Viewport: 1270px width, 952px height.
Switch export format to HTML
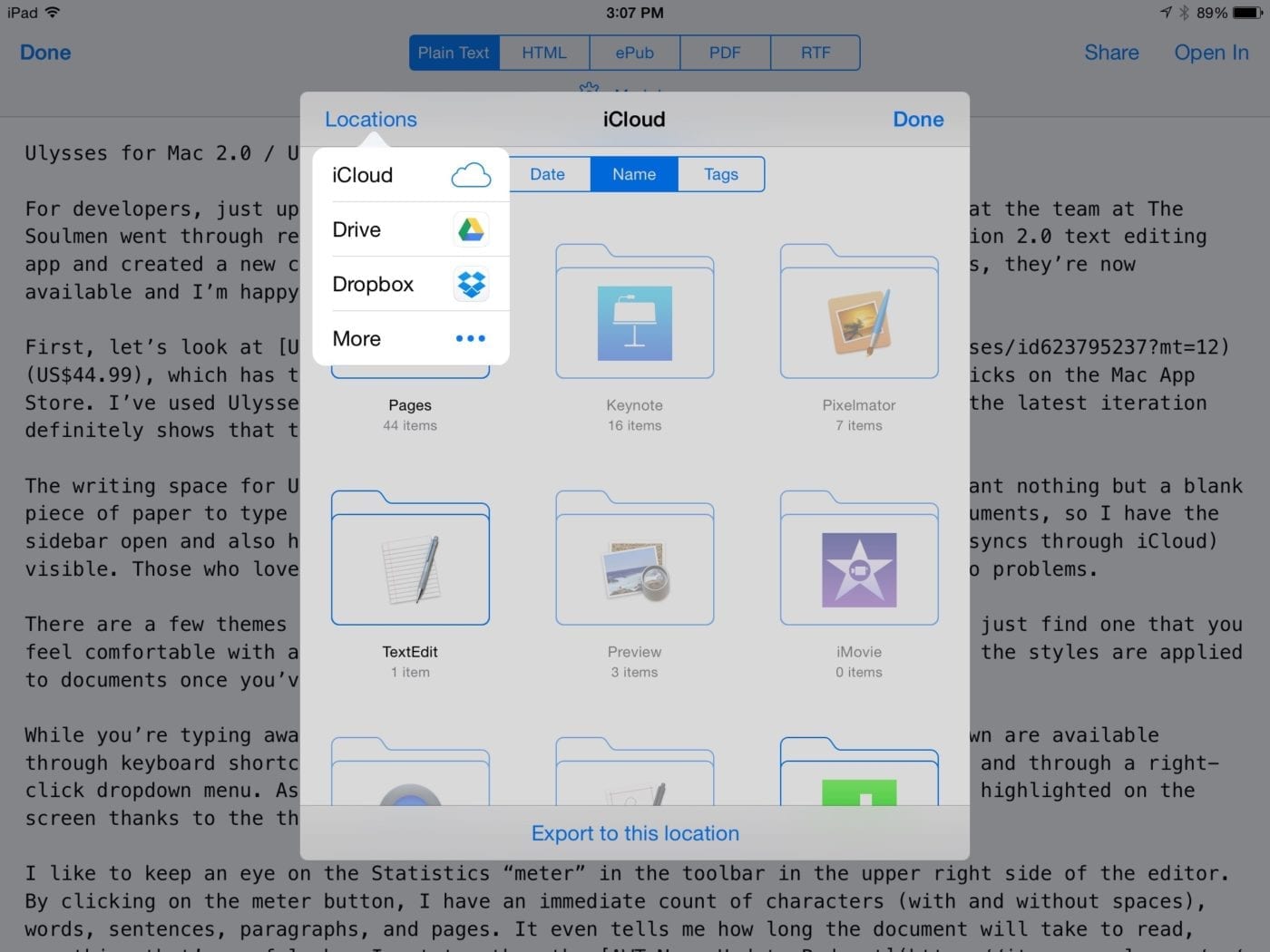pos(544,53)
